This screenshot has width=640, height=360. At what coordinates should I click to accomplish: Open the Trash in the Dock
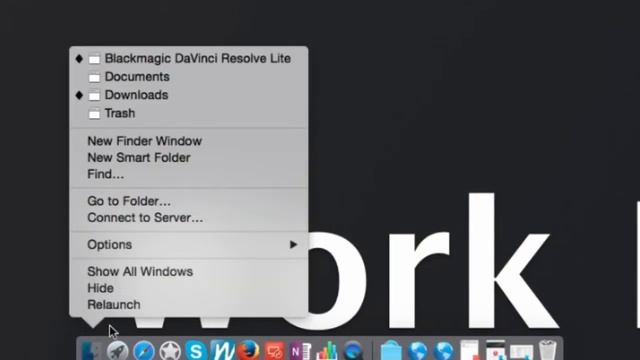(x=548, y=350)
